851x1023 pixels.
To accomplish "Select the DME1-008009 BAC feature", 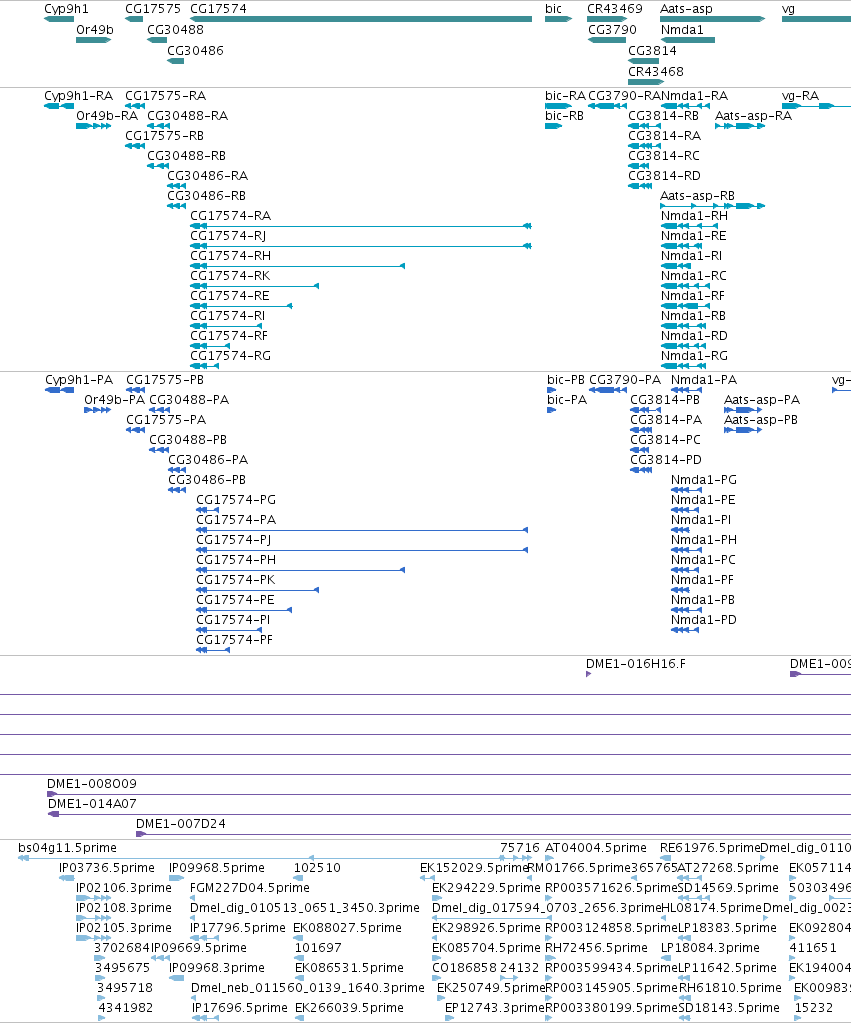I will pos(449,794).
